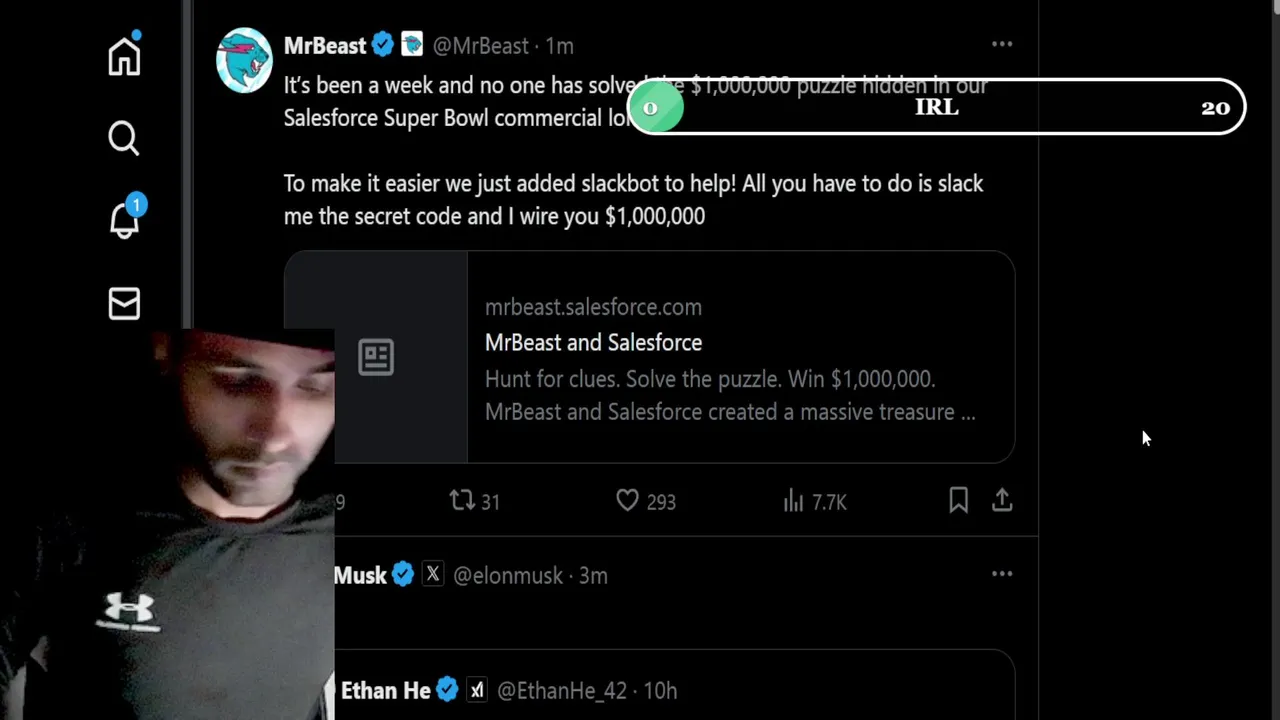Click MrBeast's verified blue checkmark badge
The image size is (1280, 720).
[382, 45]
